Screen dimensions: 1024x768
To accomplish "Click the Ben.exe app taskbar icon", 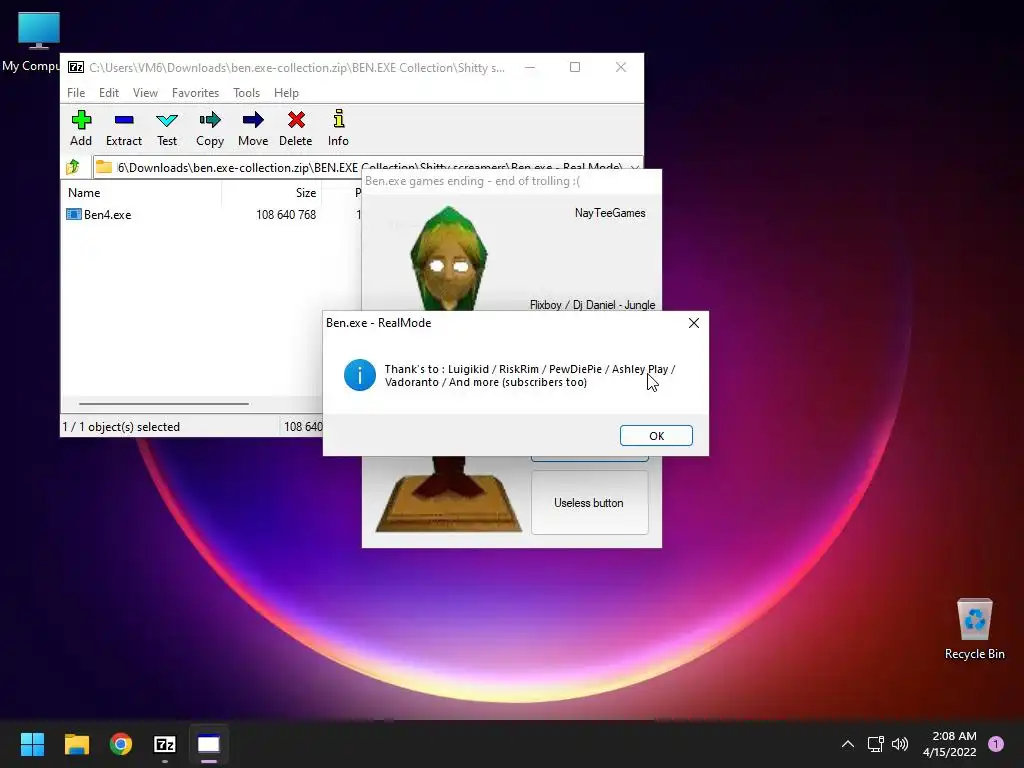I will (208, 744).
